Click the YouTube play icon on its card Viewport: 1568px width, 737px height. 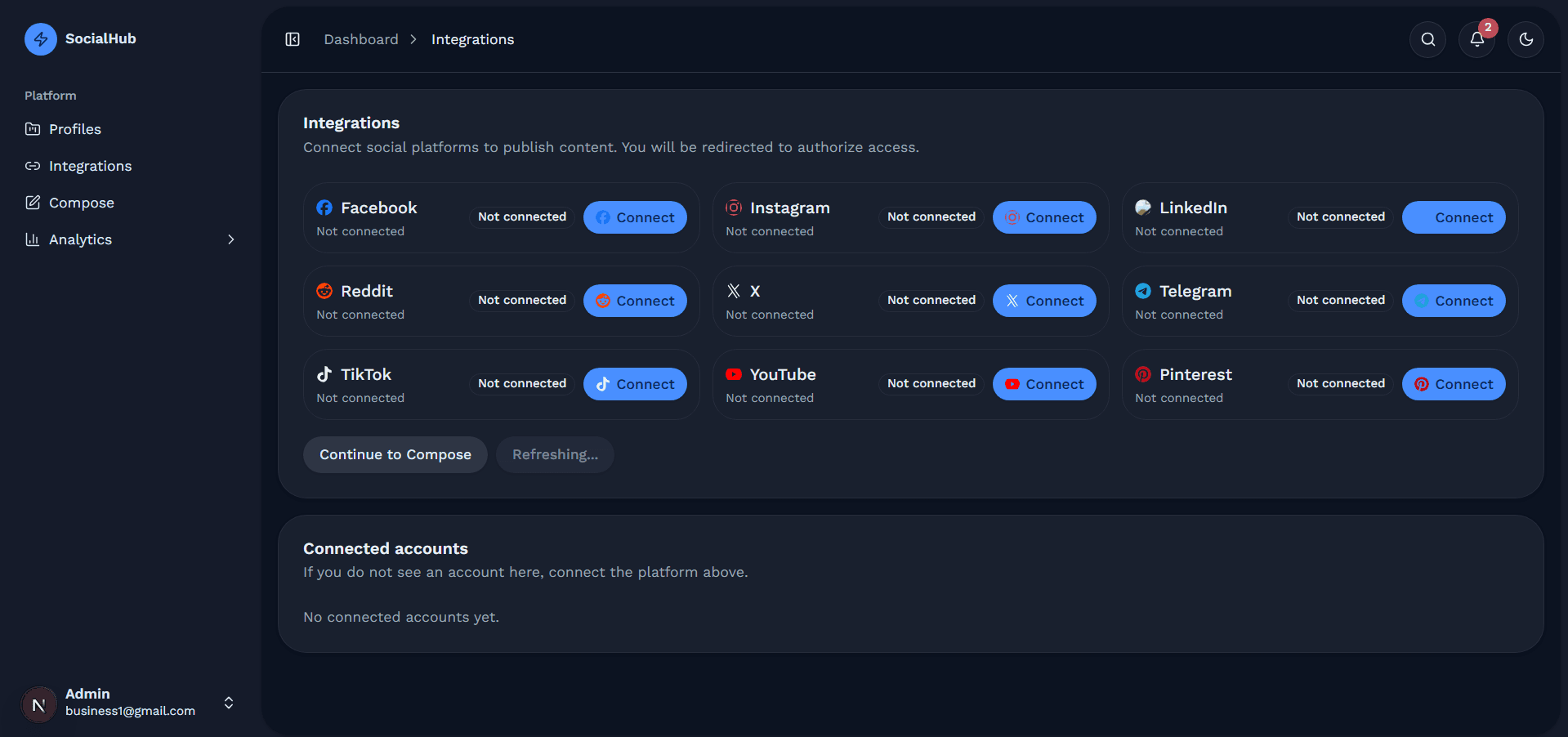(734, 374)
